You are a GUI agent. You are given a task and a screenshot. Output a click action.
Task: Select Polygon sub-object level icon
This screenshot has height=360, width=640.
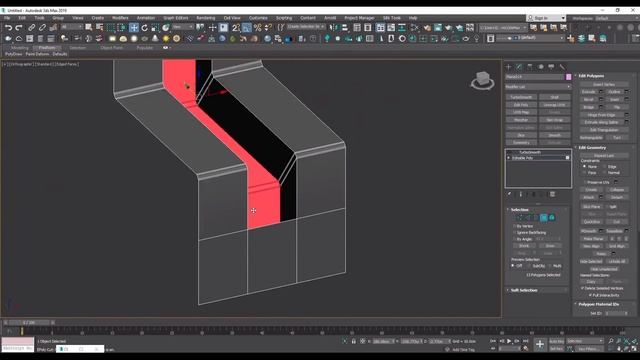(544, 218)
